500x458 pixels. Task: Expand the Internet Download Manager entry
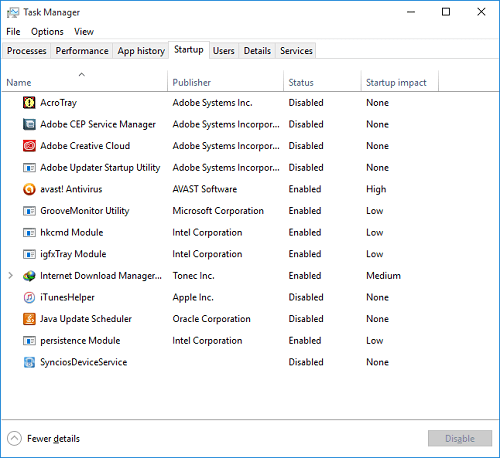point(11,276)
